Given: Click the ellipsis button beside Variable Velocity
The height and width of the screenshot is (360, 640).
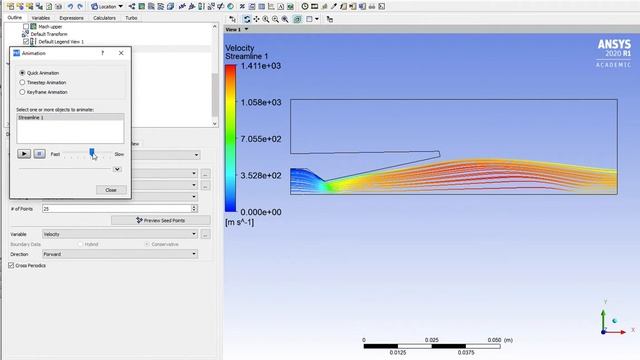Looking at the screenshot, I should [x=206, y=234].
